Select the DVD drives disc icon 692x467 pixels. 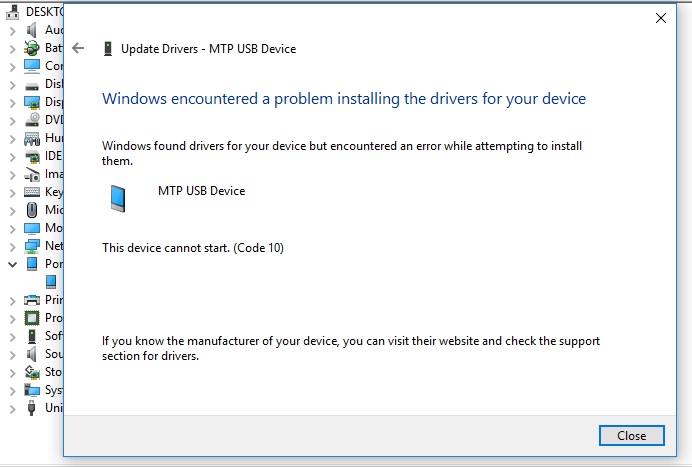coord(31,120)
